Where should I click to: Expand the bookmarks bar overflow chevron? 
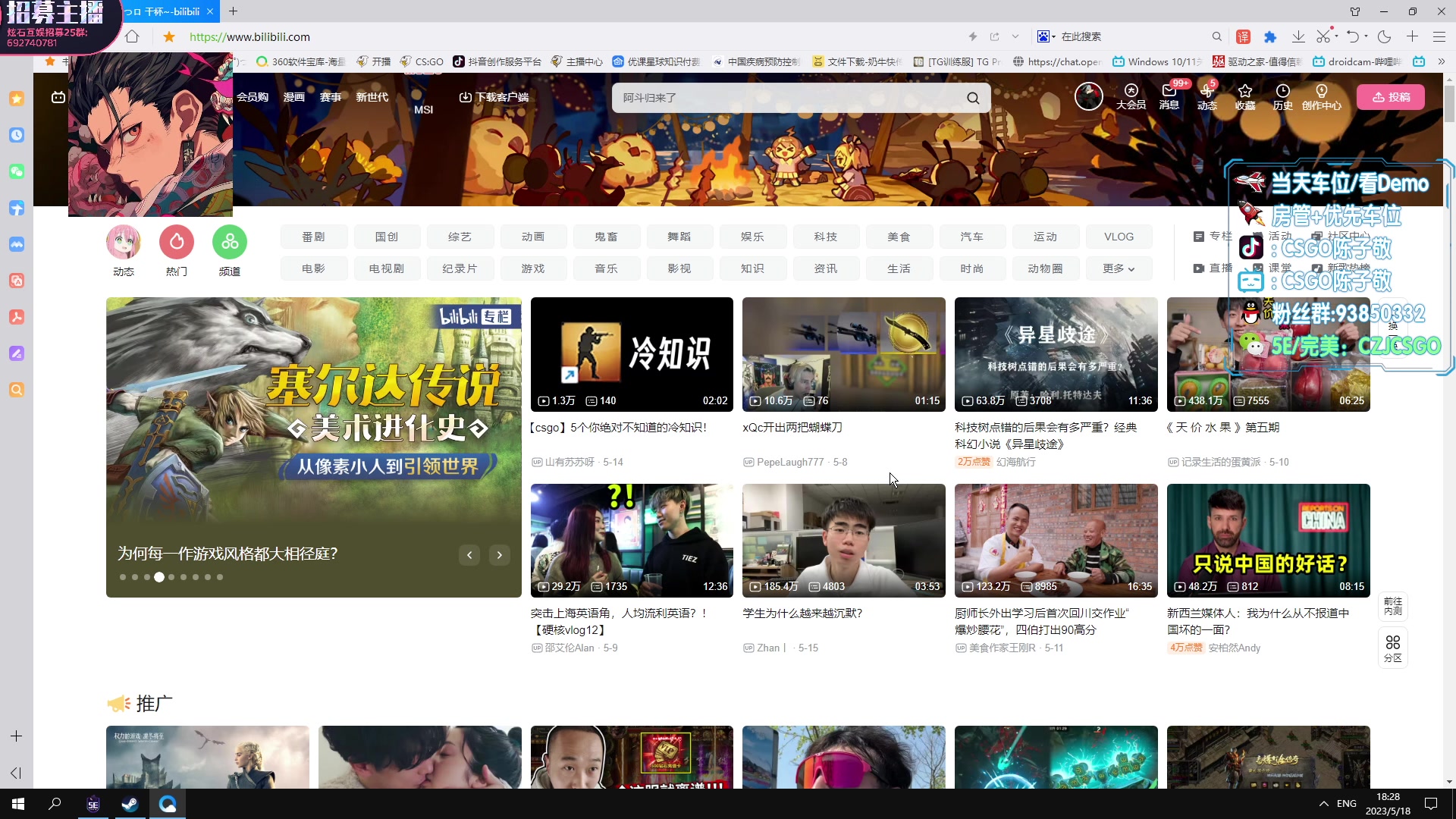pos(1441,61)
